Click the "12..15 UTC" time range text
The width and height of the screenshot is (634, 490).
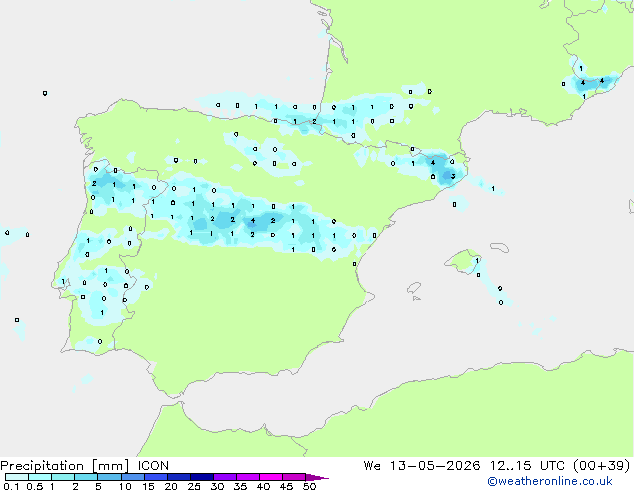[x=526, y=466]
